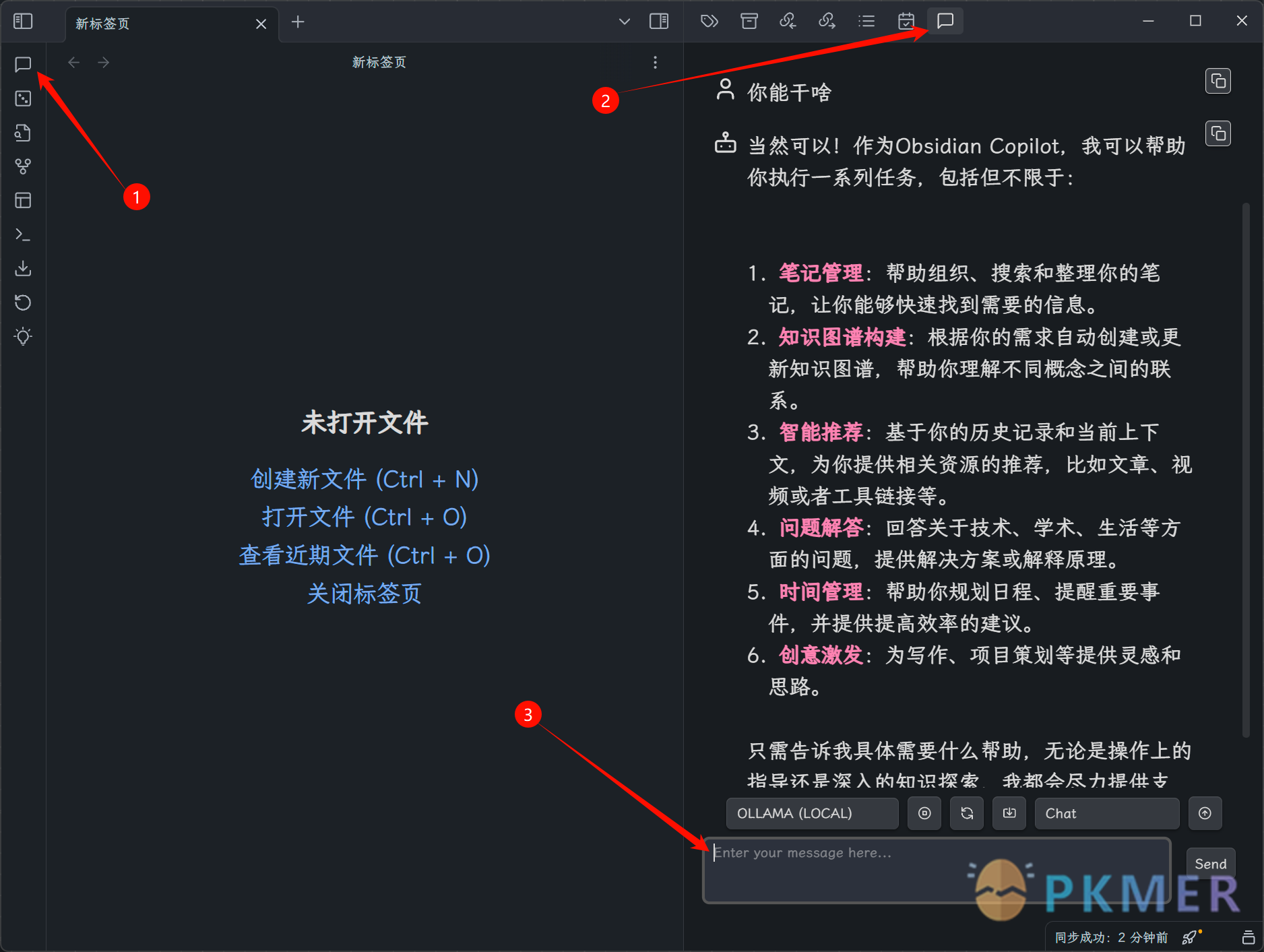Click the 新标签页 view title text

pyautogui.click(x=379, y=62)
